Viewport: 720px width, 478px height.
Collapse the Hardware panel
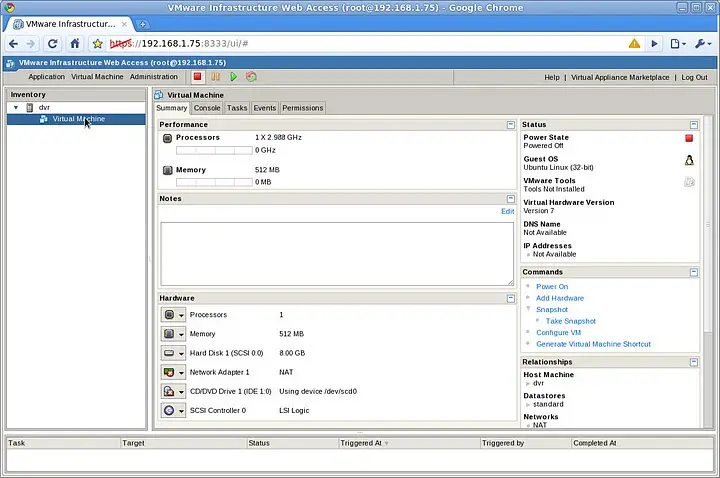coord(511,298)
